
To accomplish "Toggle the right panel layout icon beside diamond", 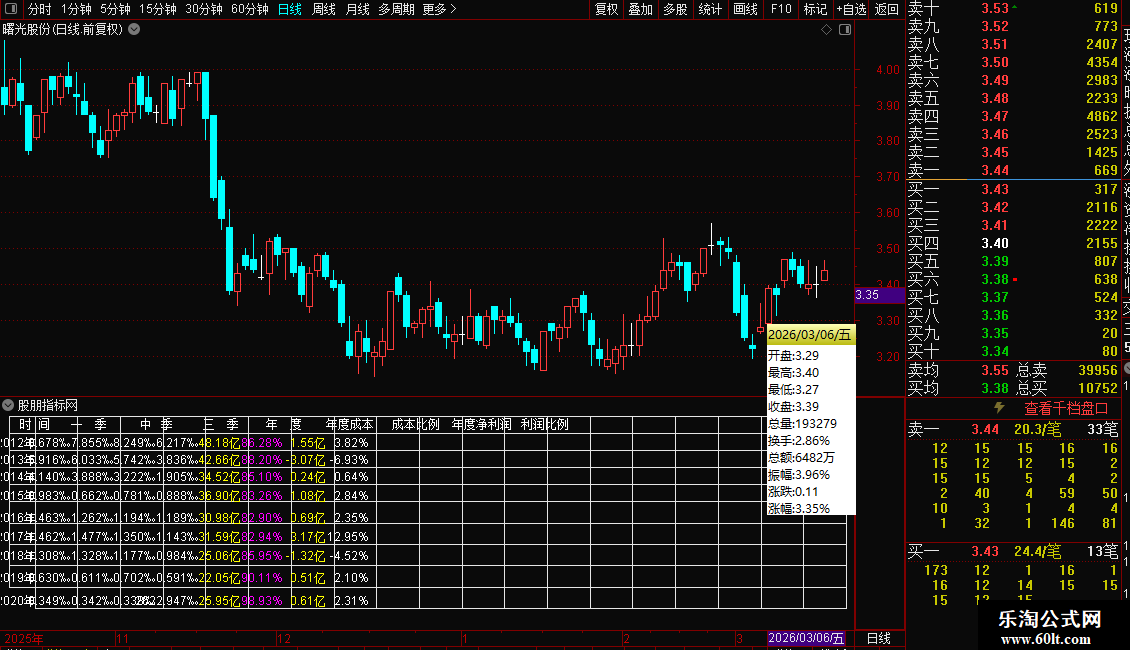I will click(845, 30).
